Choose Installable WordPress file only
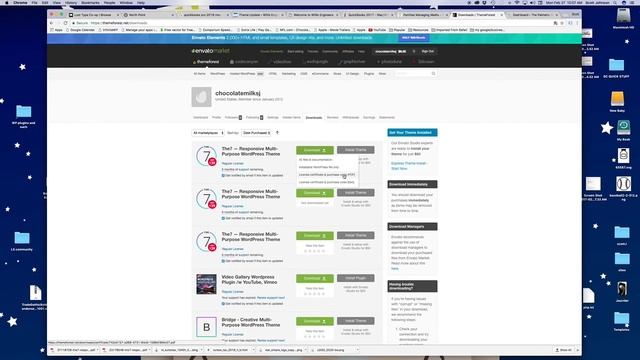Screen dimensions: 640x360 click(x=319, y=167)
